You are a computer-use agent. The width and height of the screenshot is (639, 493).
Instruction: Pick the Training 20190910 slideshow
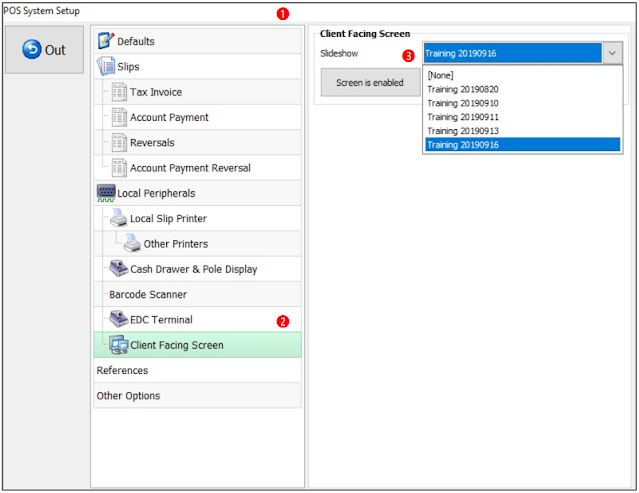click(x=522, y=103)
